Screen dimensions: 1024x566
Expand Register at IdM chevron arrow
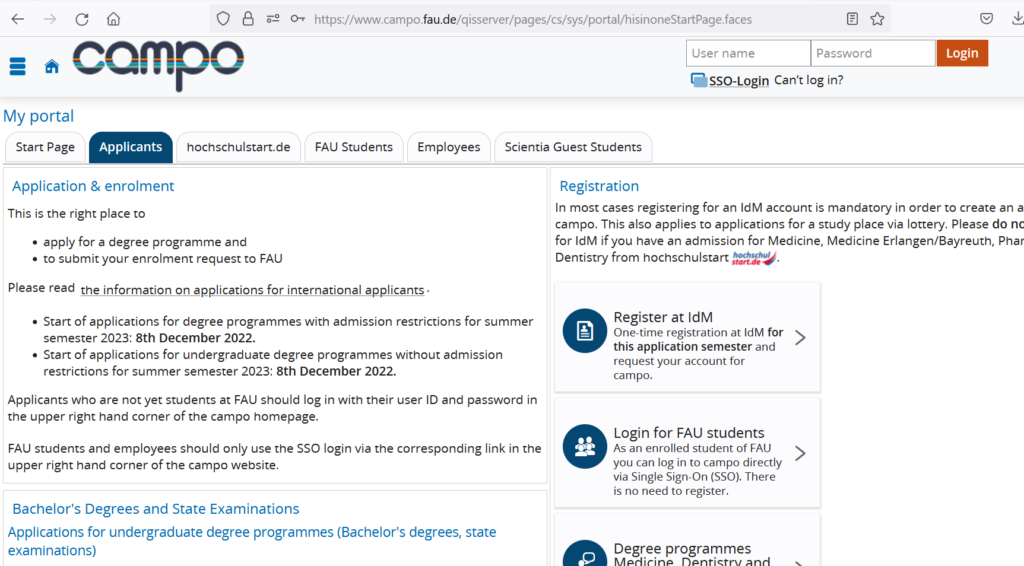point(800,338)
